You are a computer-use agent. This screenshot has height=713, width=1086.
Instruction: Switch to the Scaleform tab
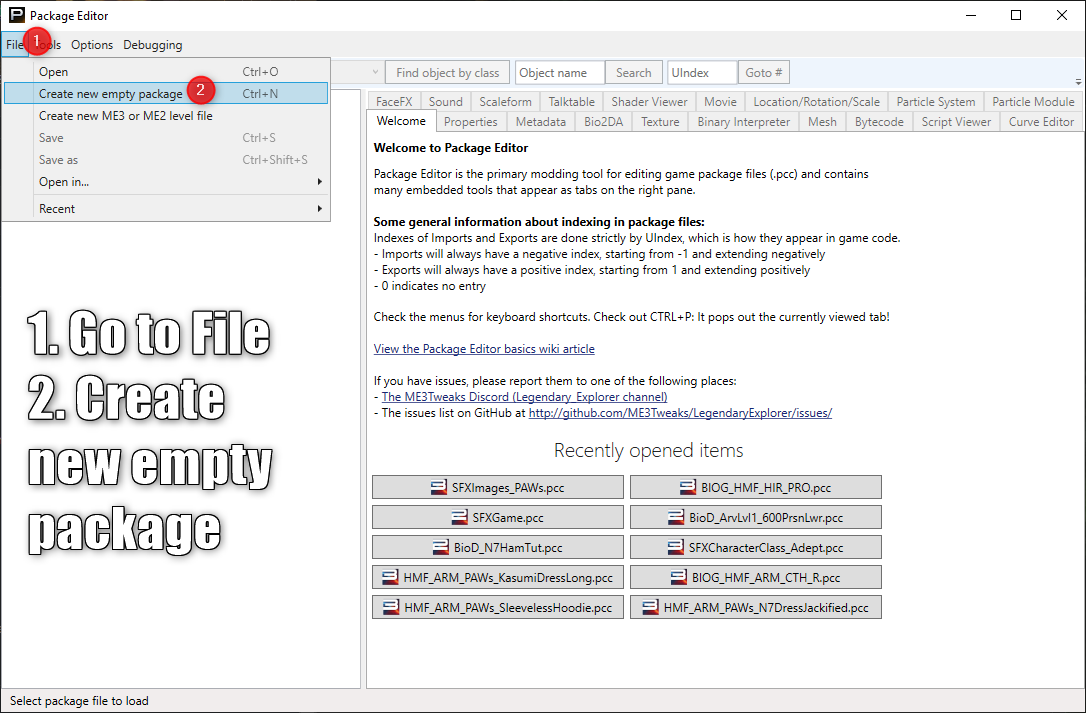coord(506,101)
